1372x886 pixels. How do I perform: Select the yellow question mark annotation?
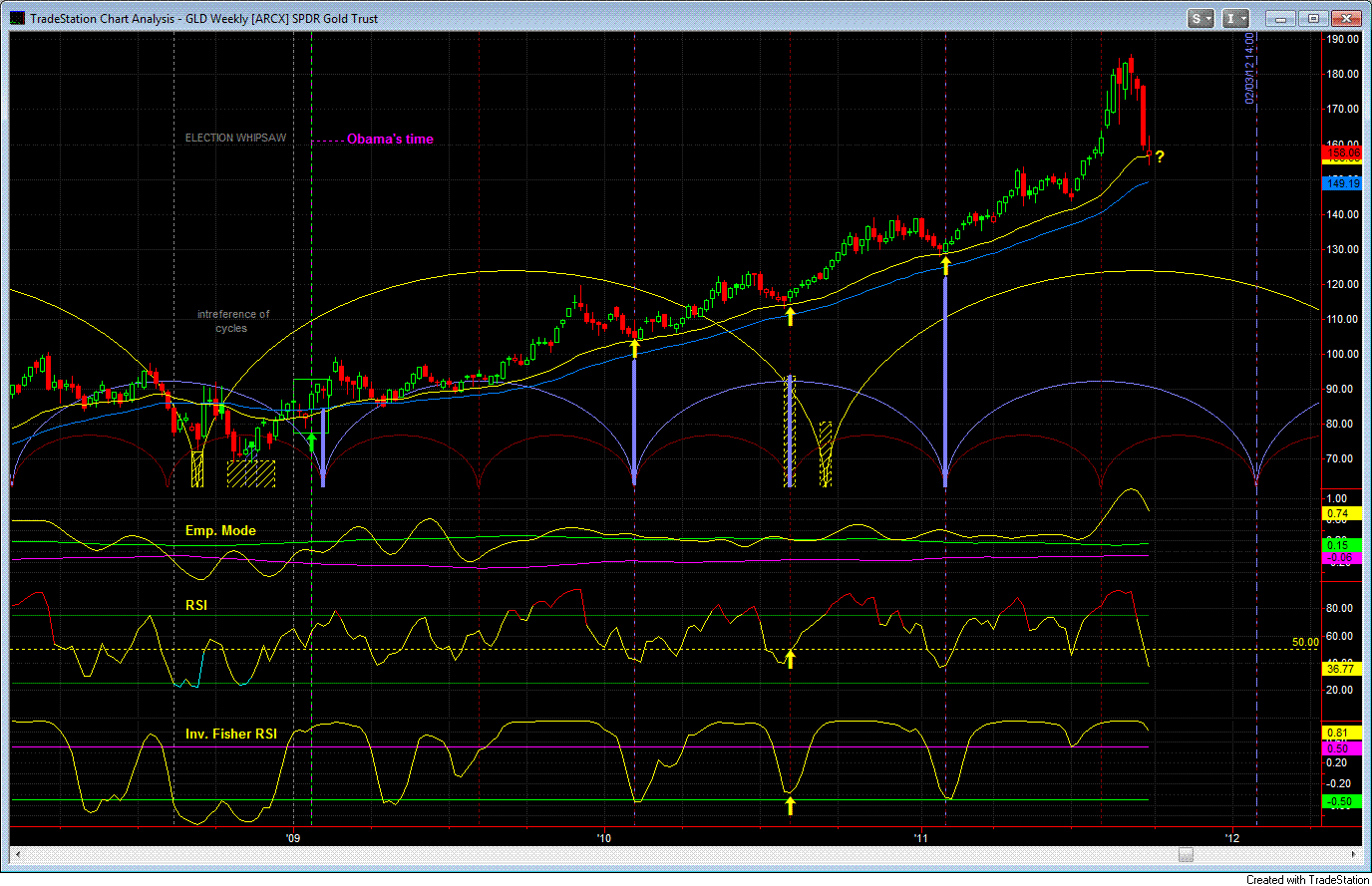click(x=1160, y=156)
